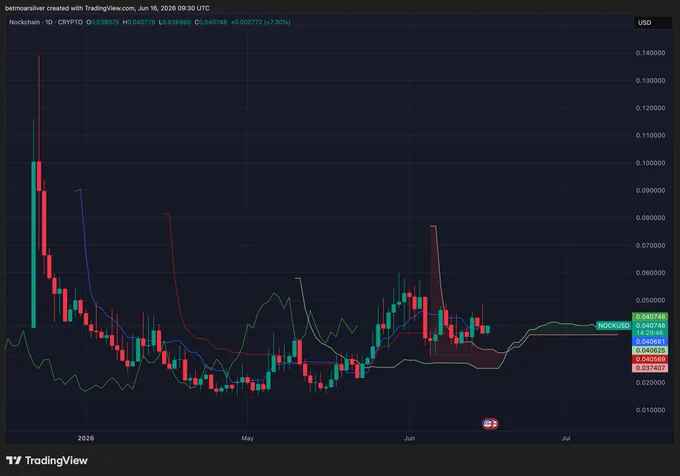Click the 2026 time axis label
This screenshot has width=680, height=476.
85,438
